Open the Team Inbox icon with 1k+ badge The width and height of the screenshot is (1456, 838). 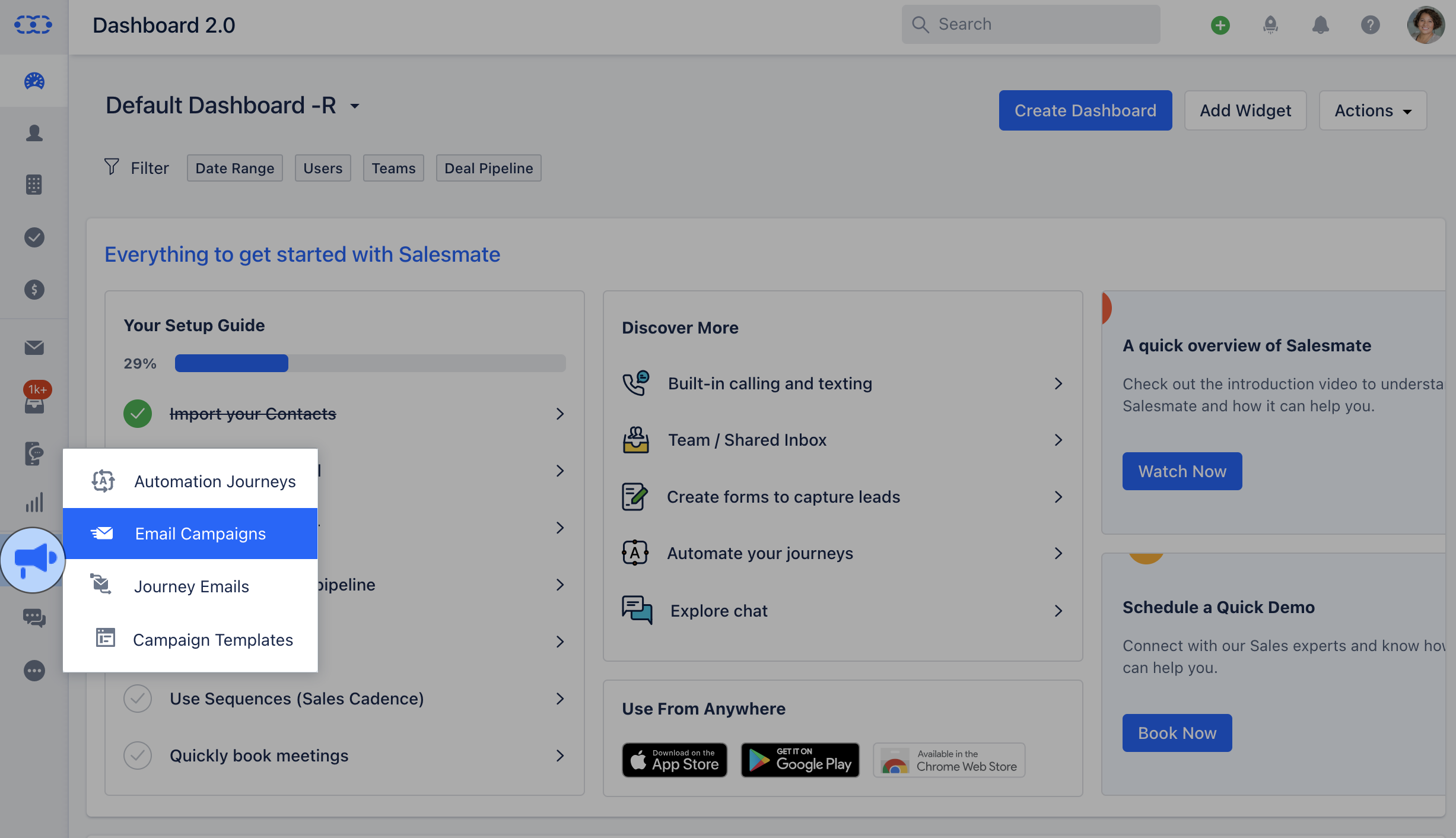click(x=34, y=401)
